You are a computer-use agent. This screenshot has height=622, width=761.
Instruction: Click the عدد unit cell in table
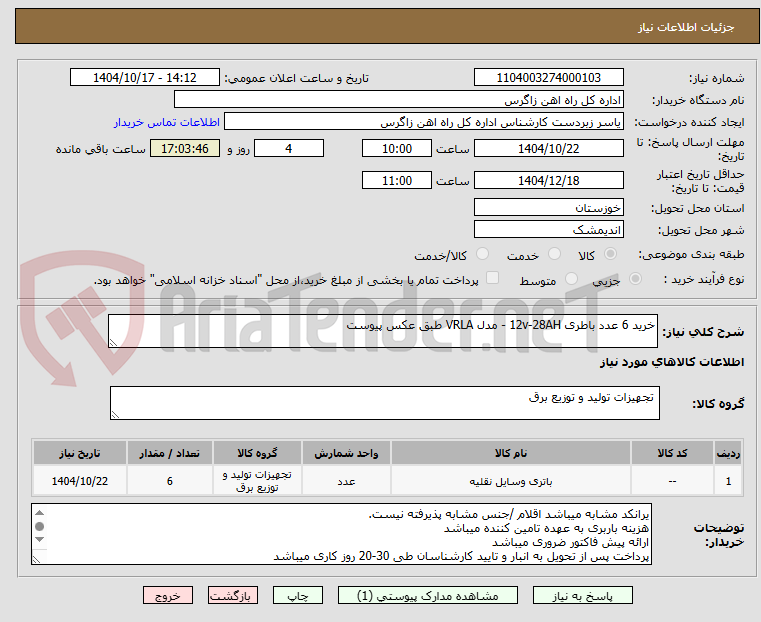[x=346, y=481]
